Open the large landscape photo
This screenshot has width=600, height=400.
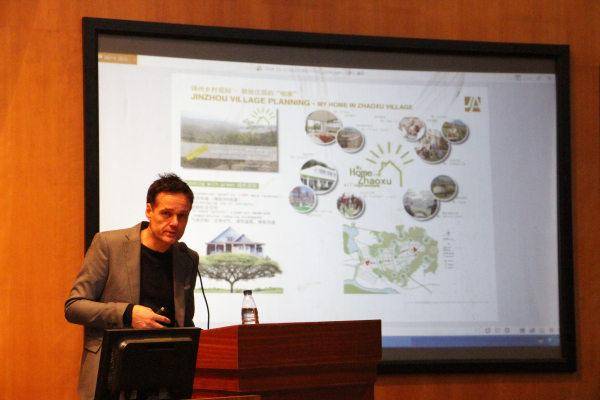click(x=229, y=140)
